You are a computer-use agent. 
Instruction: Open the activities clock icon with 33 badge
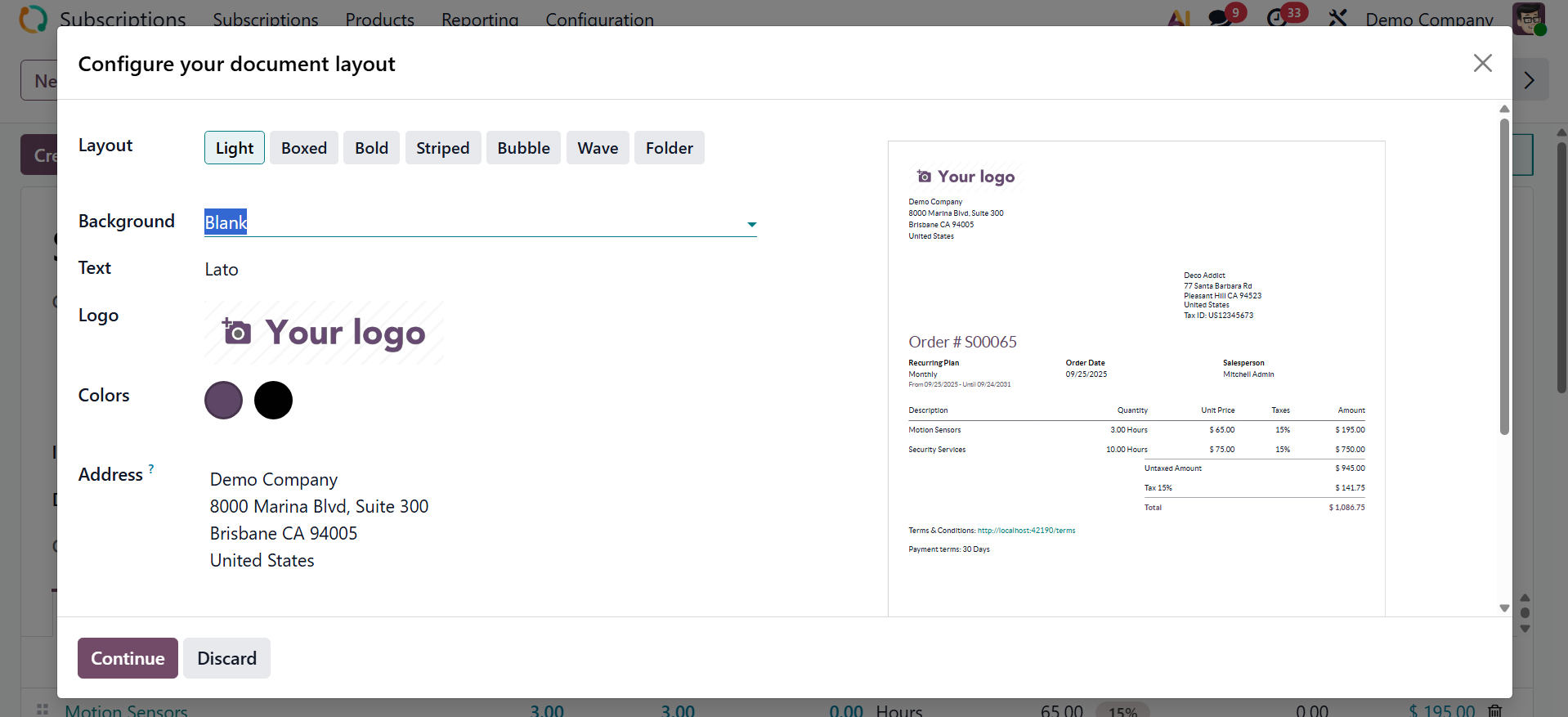pyautogui.click(x=1277, y=18)
